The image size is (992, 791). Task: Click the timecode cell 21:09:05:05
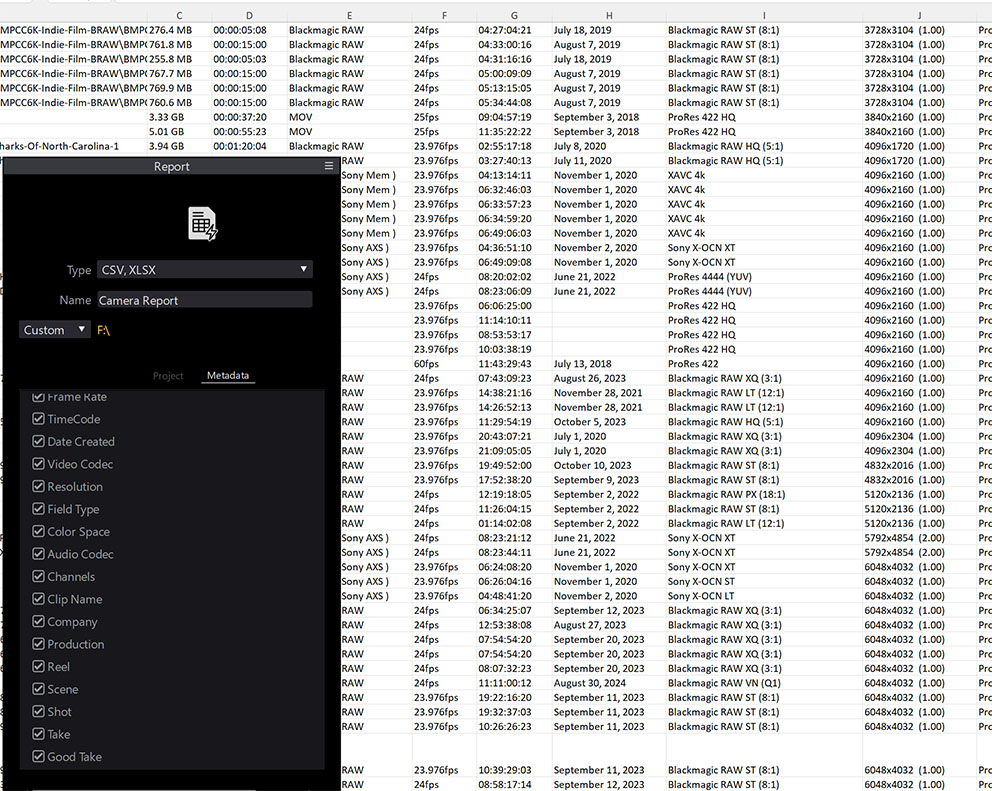[x=514, y=451]
